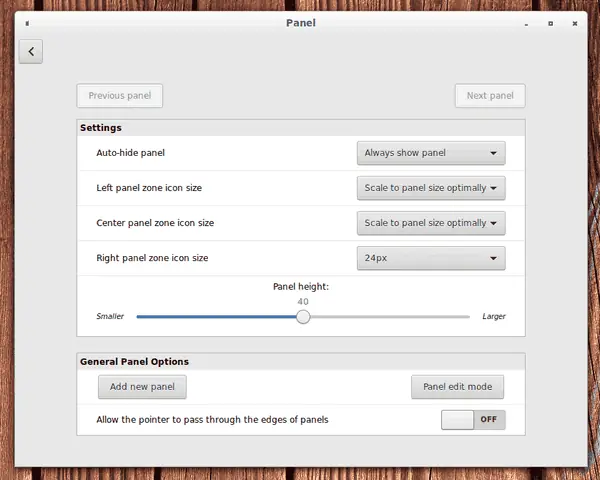Click the Previous panel button
Image resolution: width=600 pixels, height=480 pixels.
tap(120, 96)
